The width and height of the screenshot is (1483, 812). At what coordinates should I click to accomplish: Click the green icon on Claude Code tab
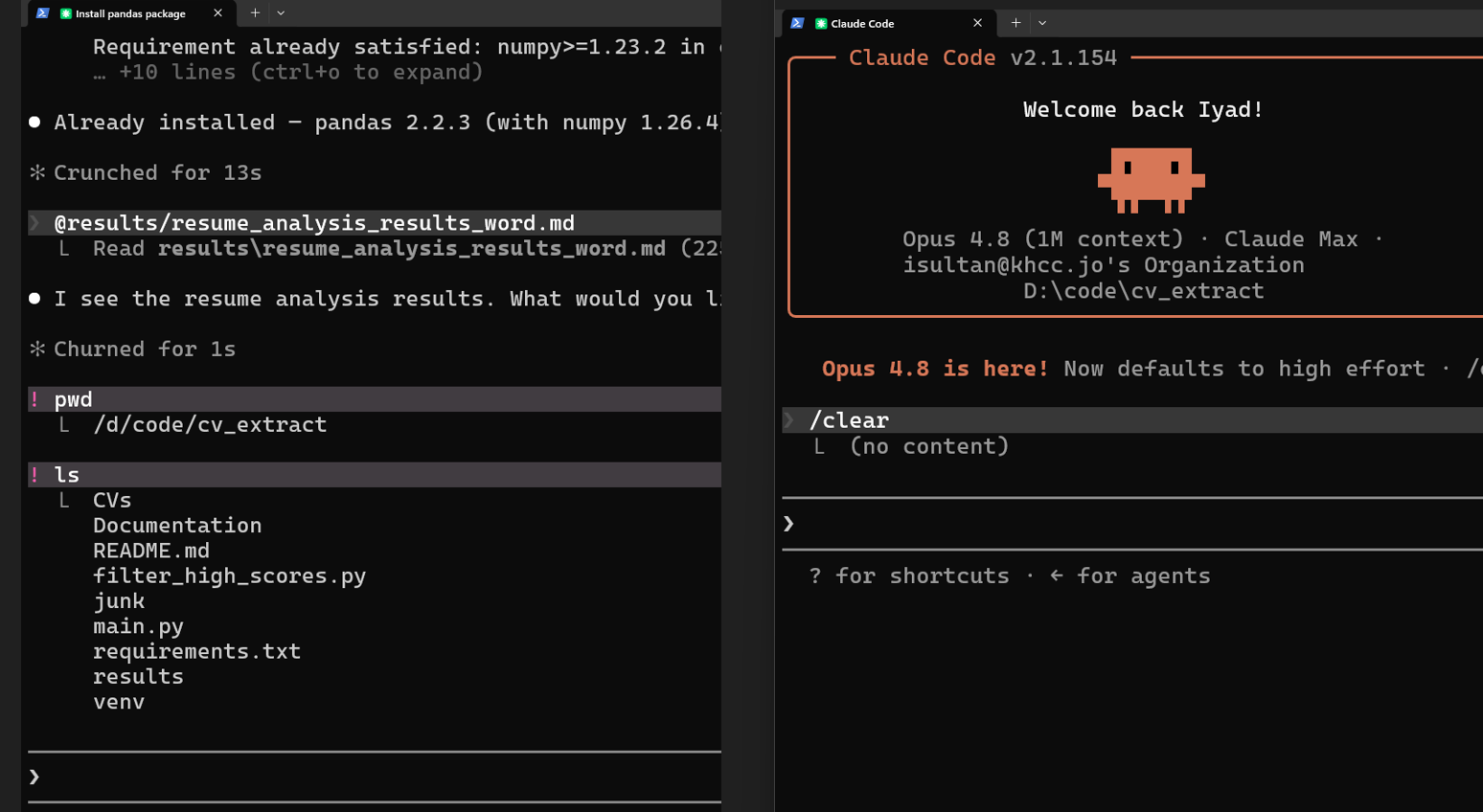click(x=821, y=23)
